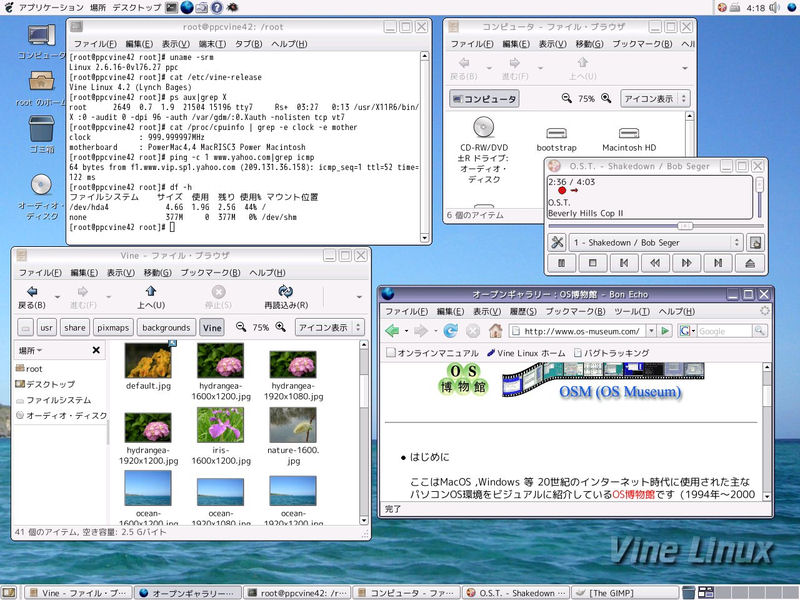Image resolution: width=800 pixels, height=600 pixels.
Task: Open ツール(T) menu in Bon Echo
Action: pos(632,311)
